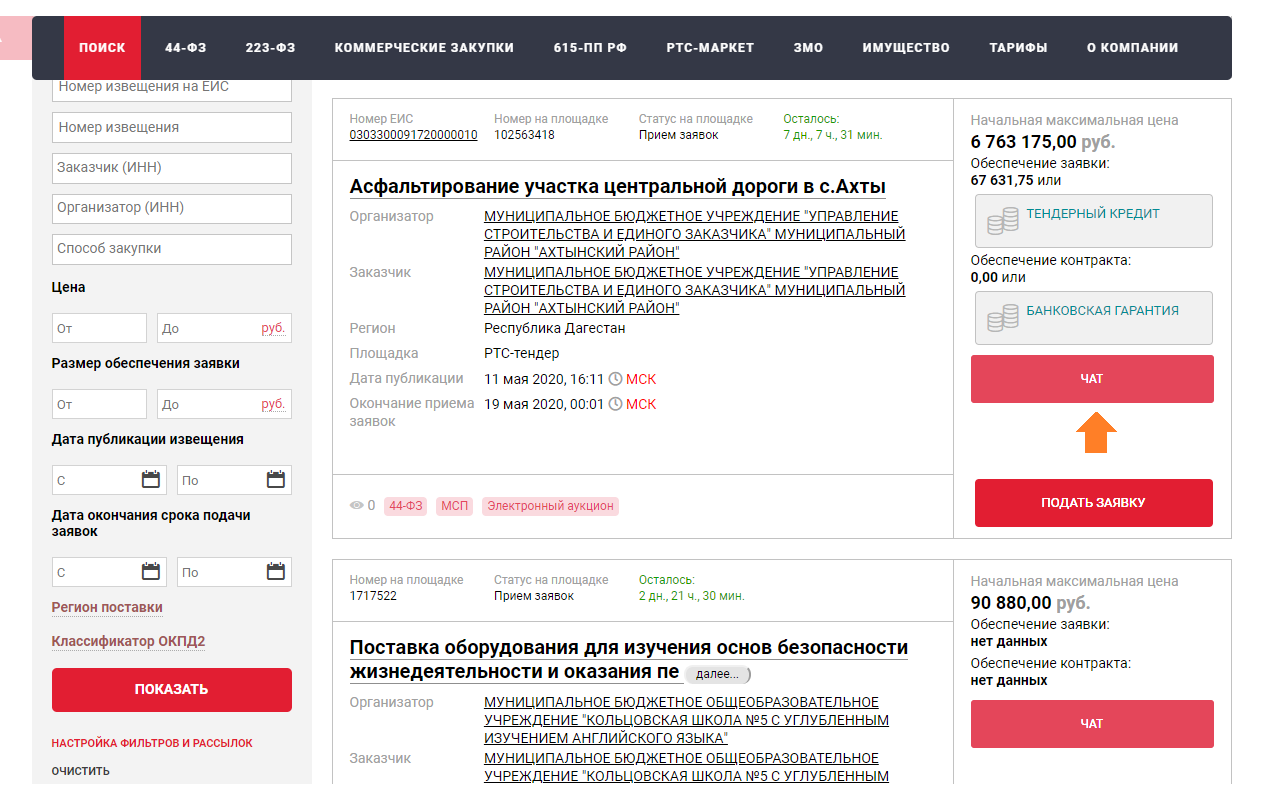Expand truncated title with 'далее...' button
The image size is (1280, 800).
click(717, 674)
